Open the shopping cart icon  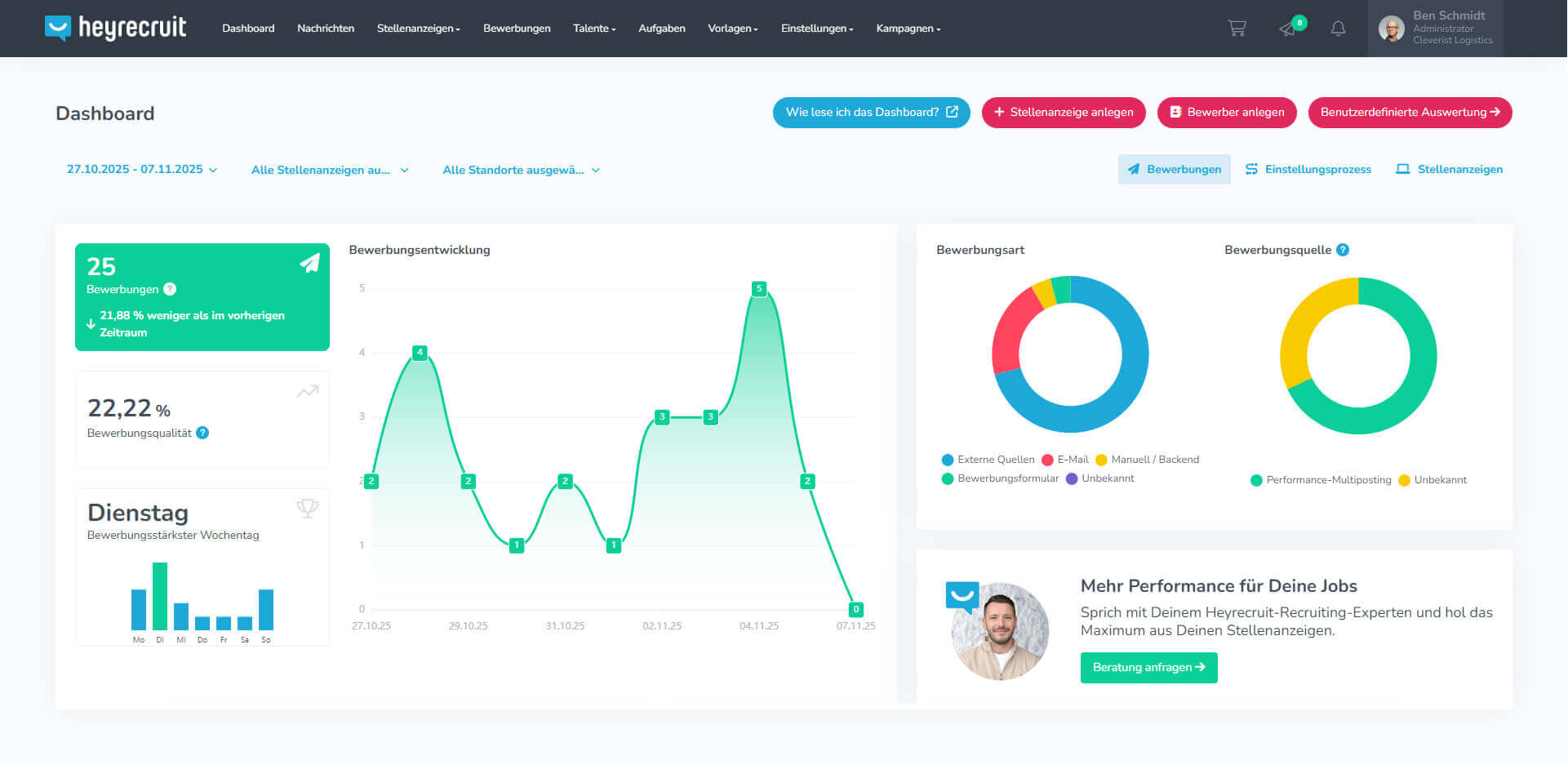(x=1237, y=29)
